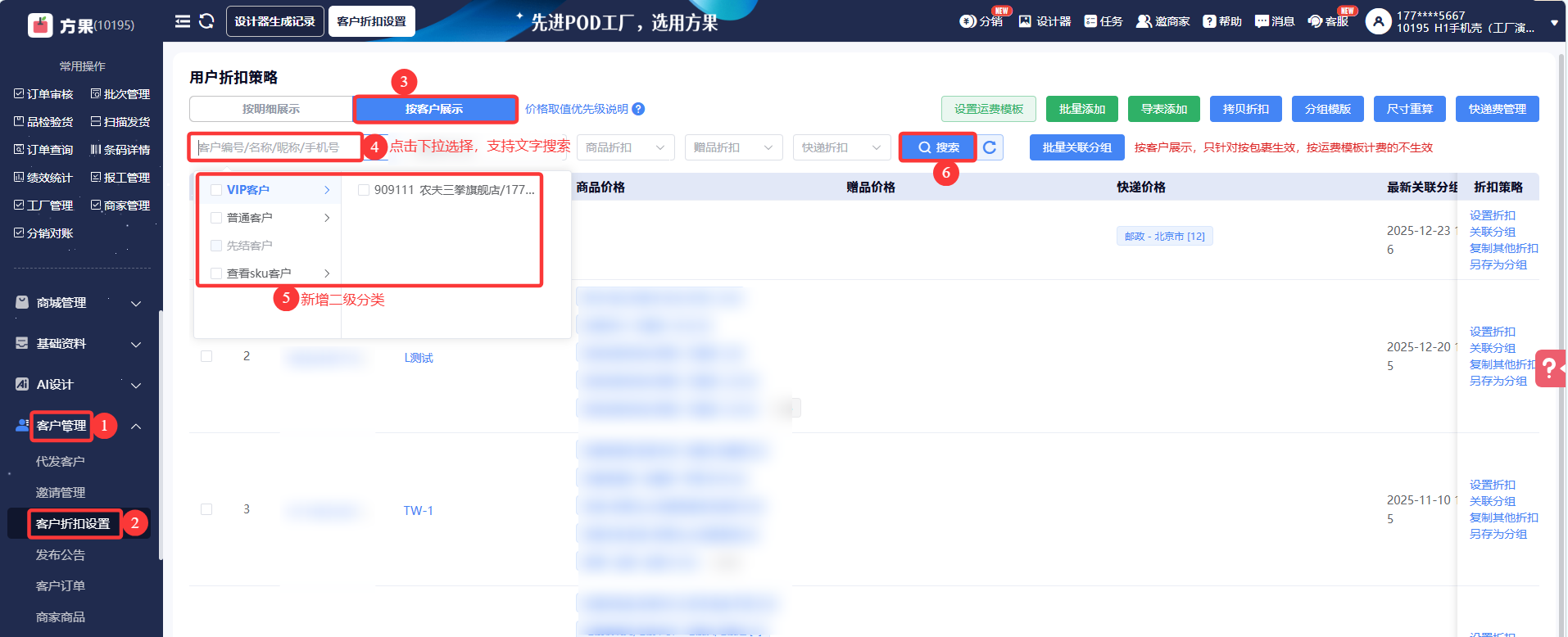1568x637 pixels.
Task: Open 批次管理 in the quick operations
Action: 120,94
